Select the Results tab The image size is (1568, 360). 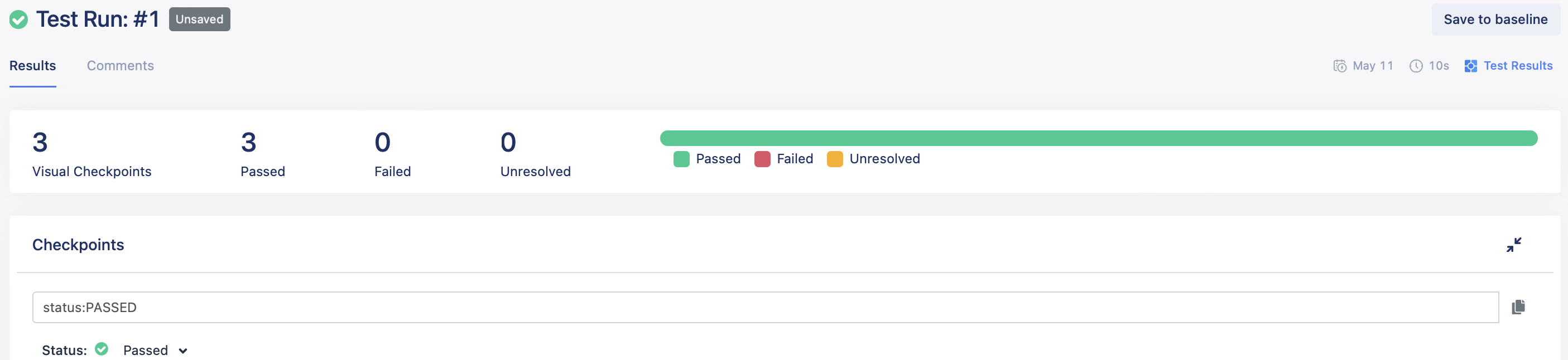tap(32, 66)
